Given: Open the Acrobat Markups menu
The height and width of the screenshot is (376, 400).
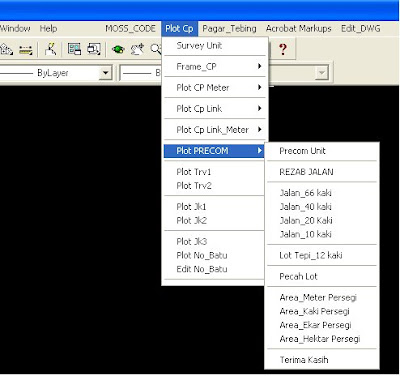Looking at the screenshot, I should [x=298, y=29].
